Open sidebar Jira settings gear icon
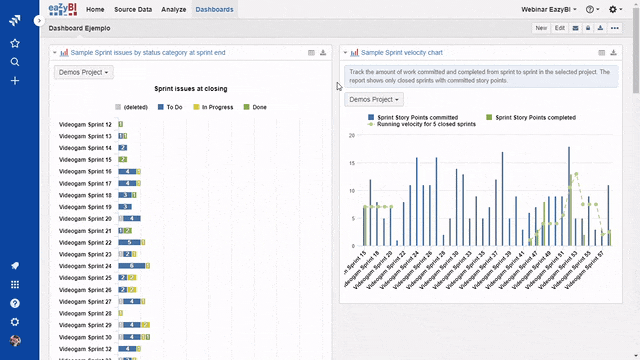The width and height of the screenshot is (640, 360). [15, 322]
